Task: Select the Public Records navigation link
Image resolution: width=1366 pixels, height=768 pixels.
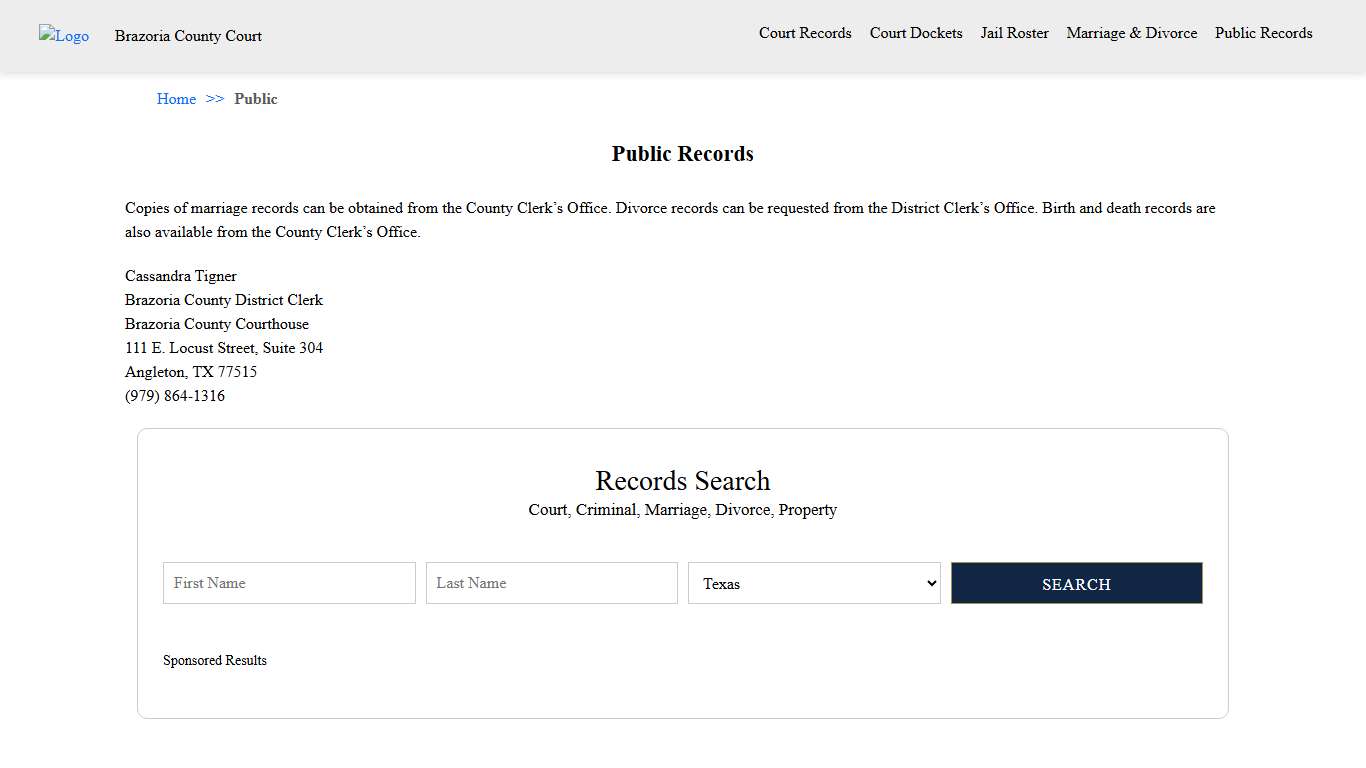Action: [1263, 33]
